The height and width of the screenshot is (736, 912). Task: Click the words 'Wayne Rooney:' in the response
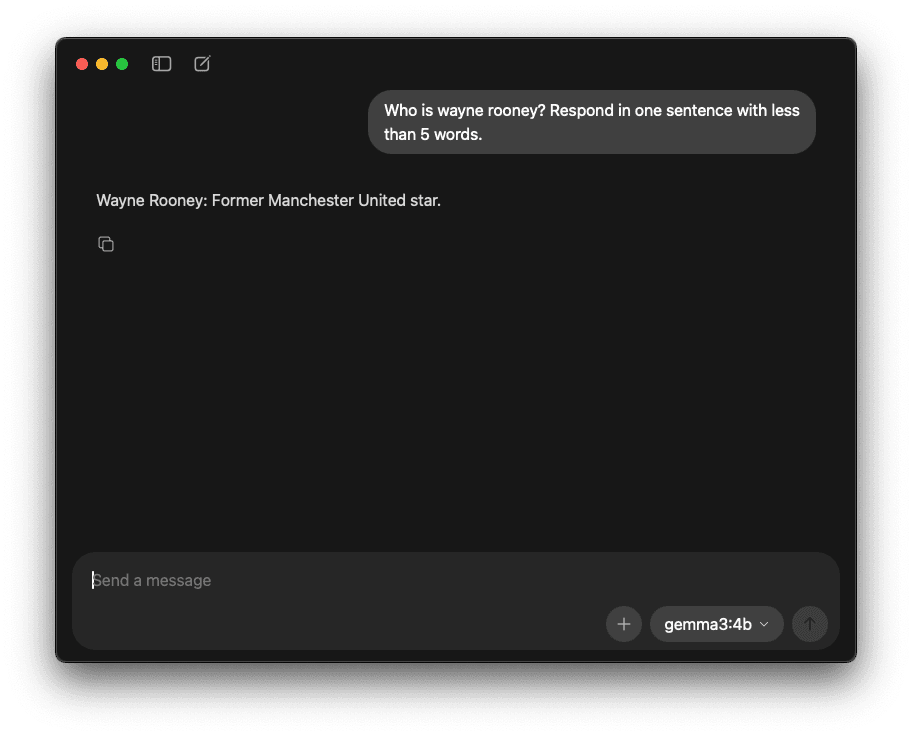152,200
